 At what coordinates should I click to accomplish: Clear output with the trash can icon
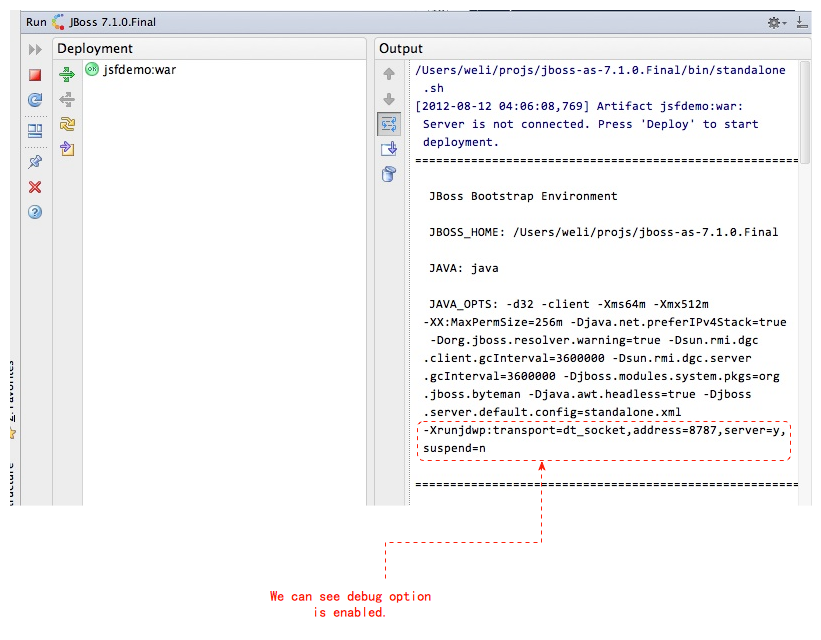pos(389,175)
